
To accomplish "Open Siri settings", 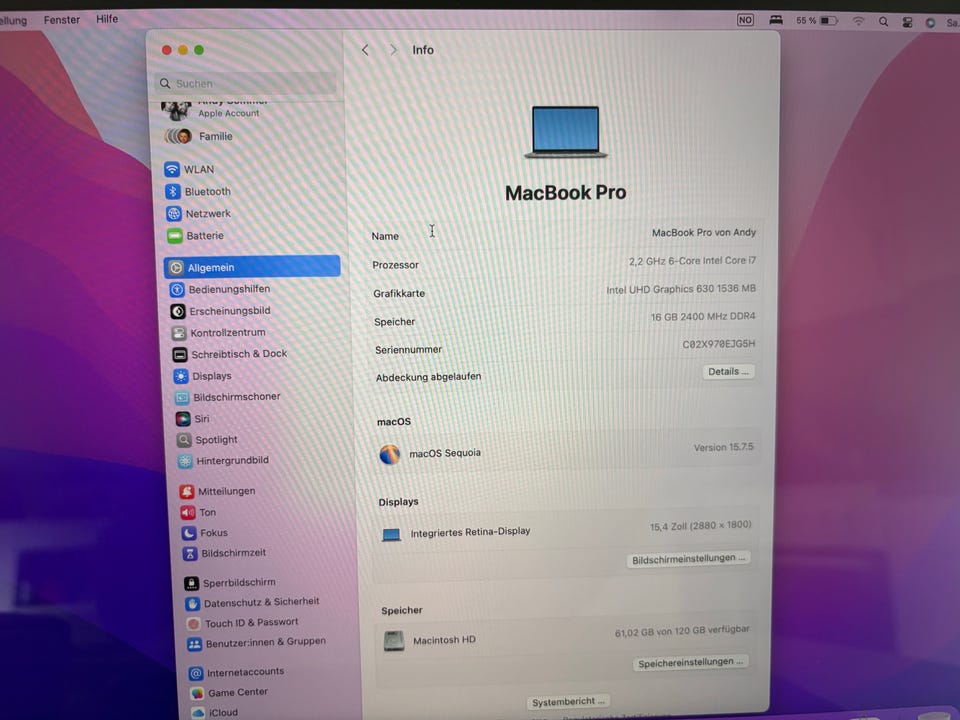I will tap(192, 419).
